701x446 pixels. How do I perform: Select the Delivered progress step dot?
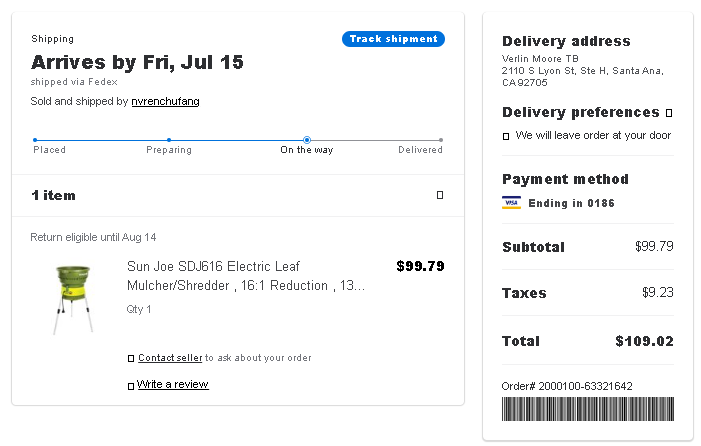[441, 140]
